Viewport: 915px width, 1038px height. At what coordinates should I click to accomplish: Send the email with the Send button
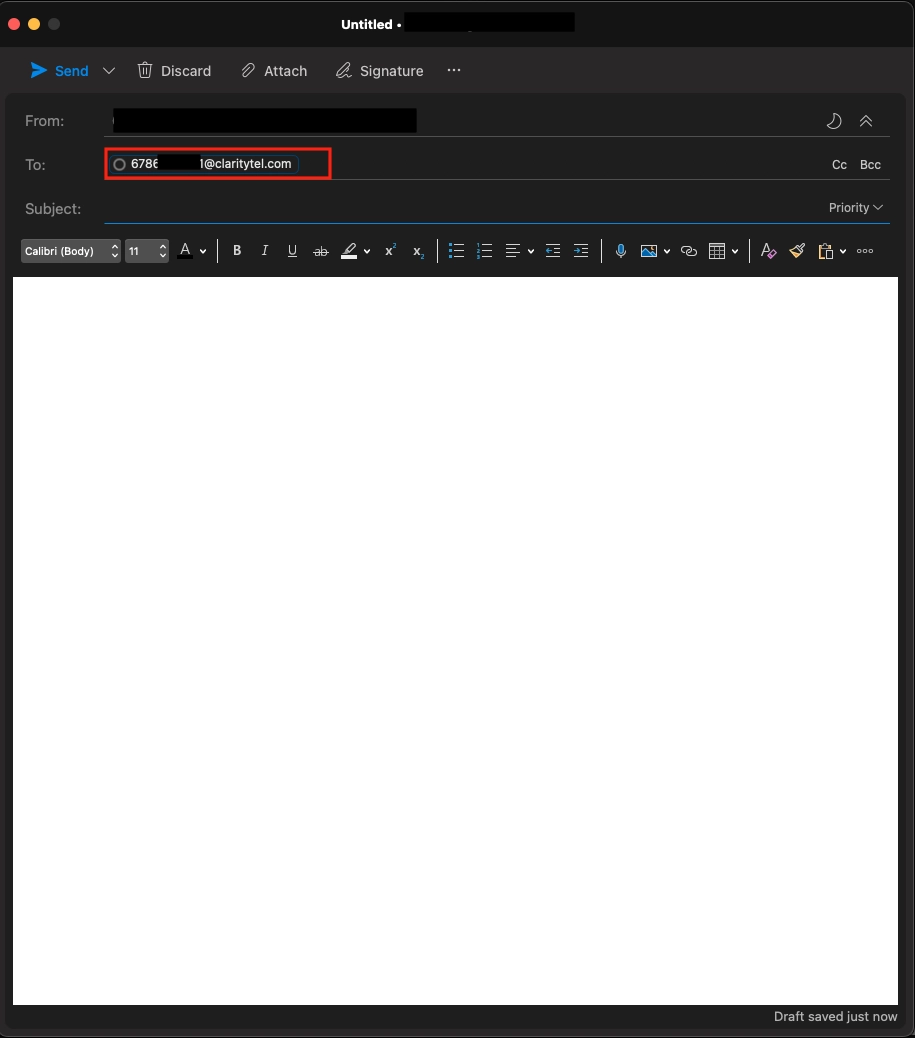59,71
